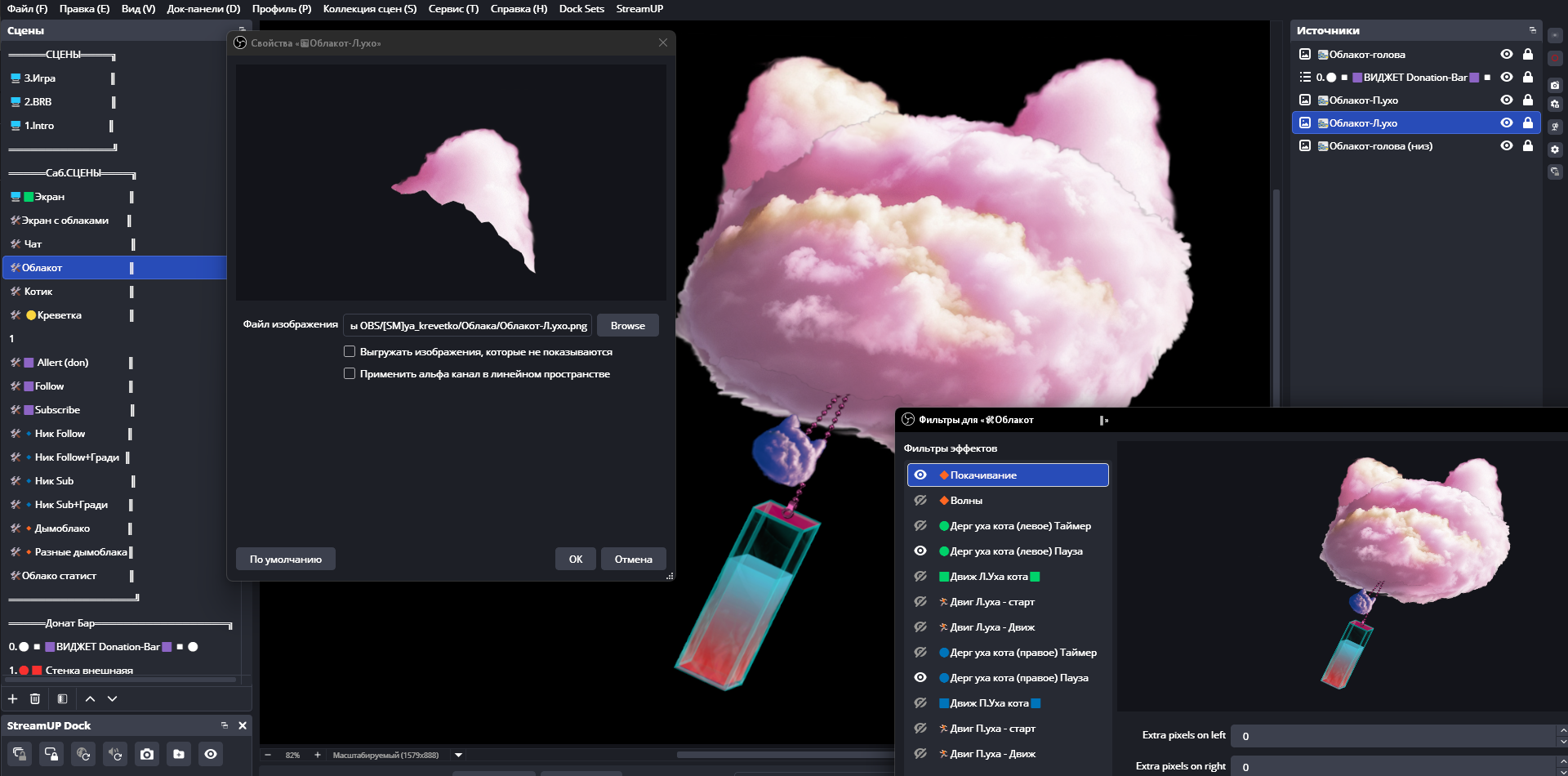
Task: Lock the Облакот-голова source
Action: coord(1528,55)
